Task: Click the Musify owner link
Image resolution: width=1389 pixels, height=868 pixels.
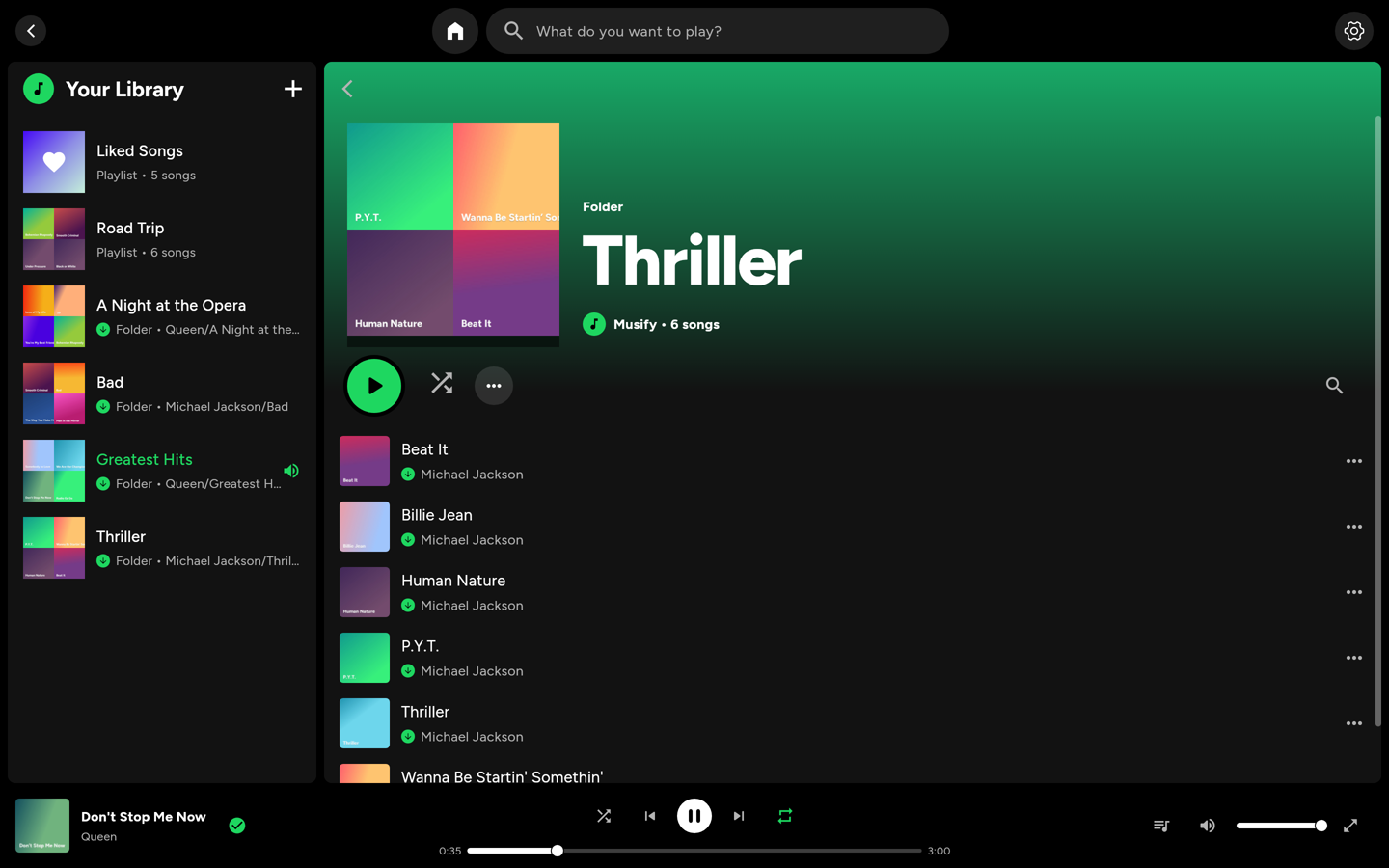Action: [x=635, y=324]
